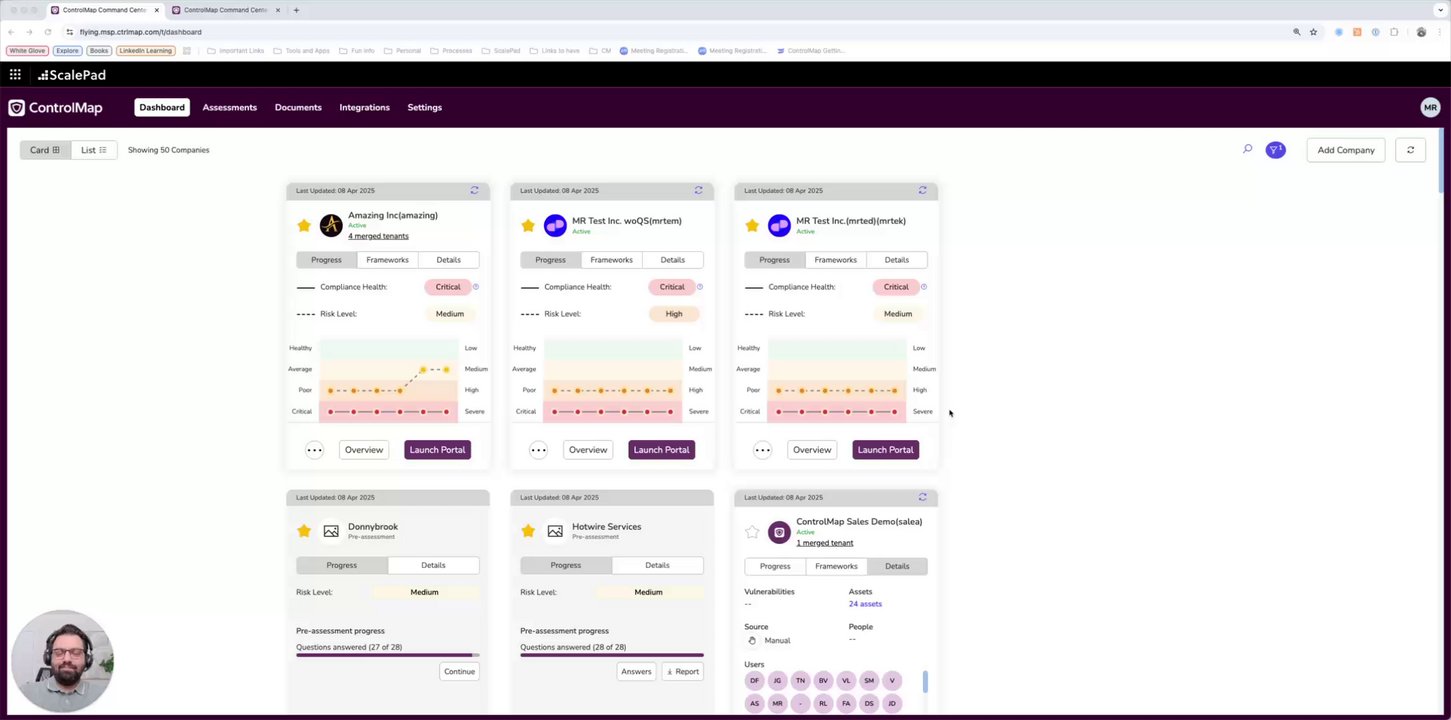Screen dimensions: 1451x720
Task: Unstar MR Test Inc. woQS company
Action: (x=528, y=225)
